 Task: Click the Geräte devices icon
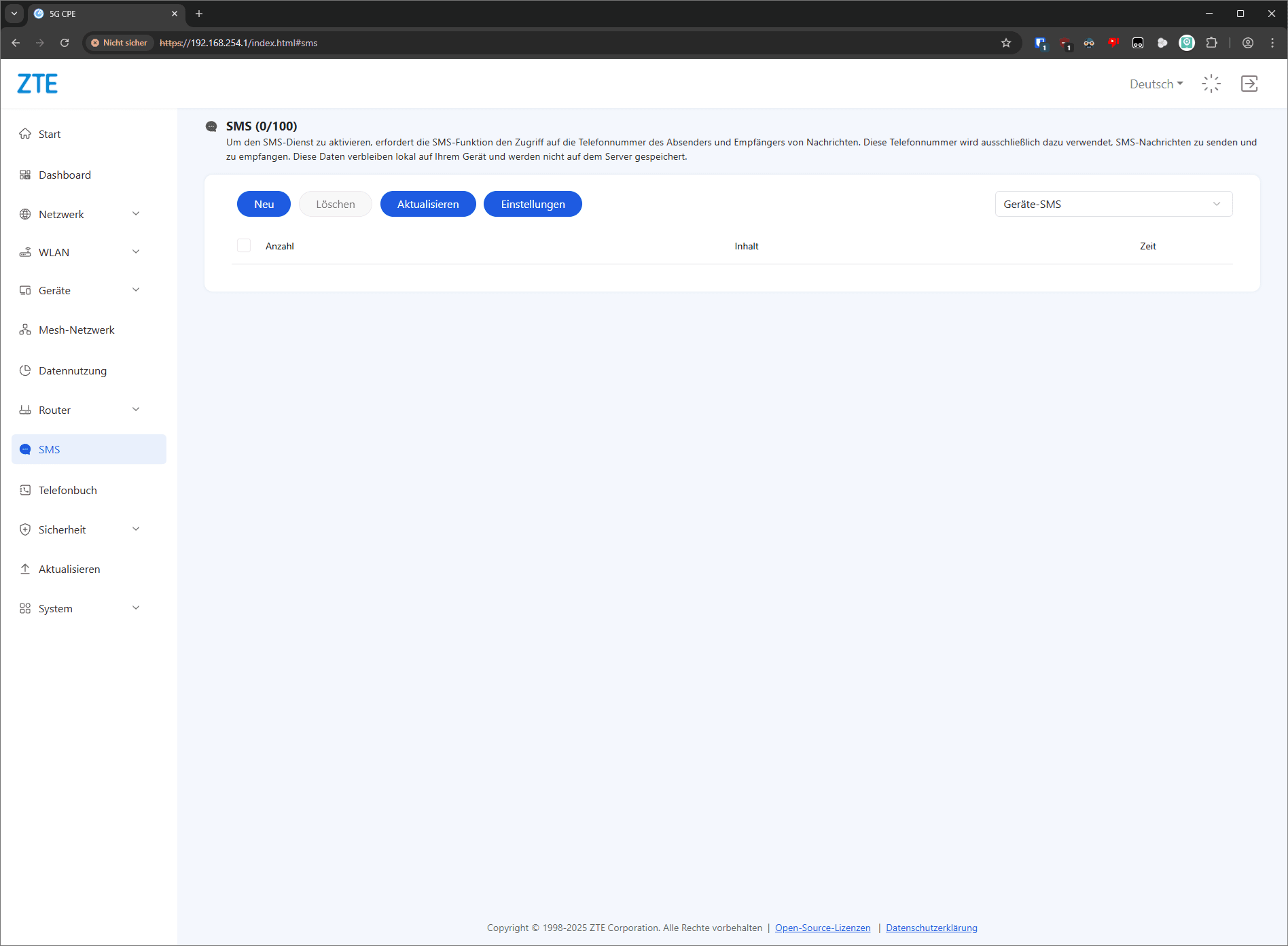(x=25, y=290)
